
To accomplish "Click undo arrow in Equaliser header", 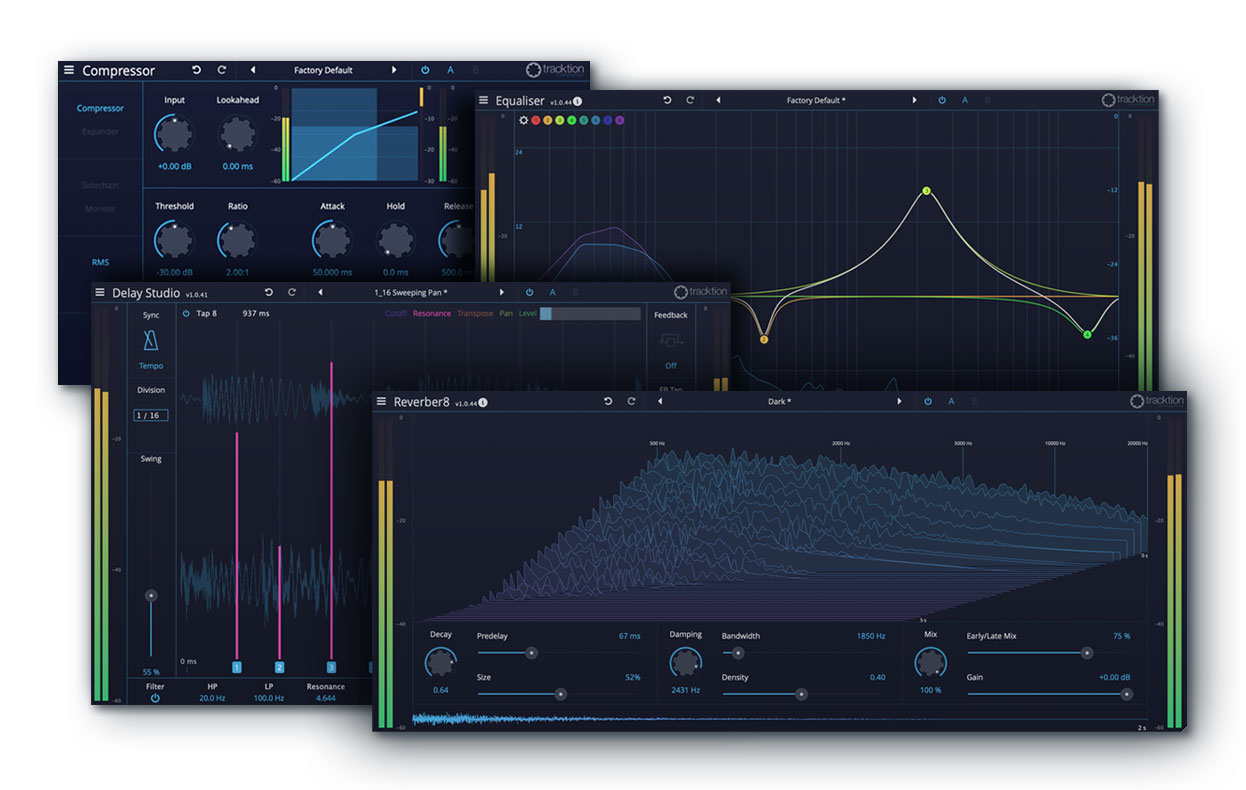I will (x=667, y=100).
